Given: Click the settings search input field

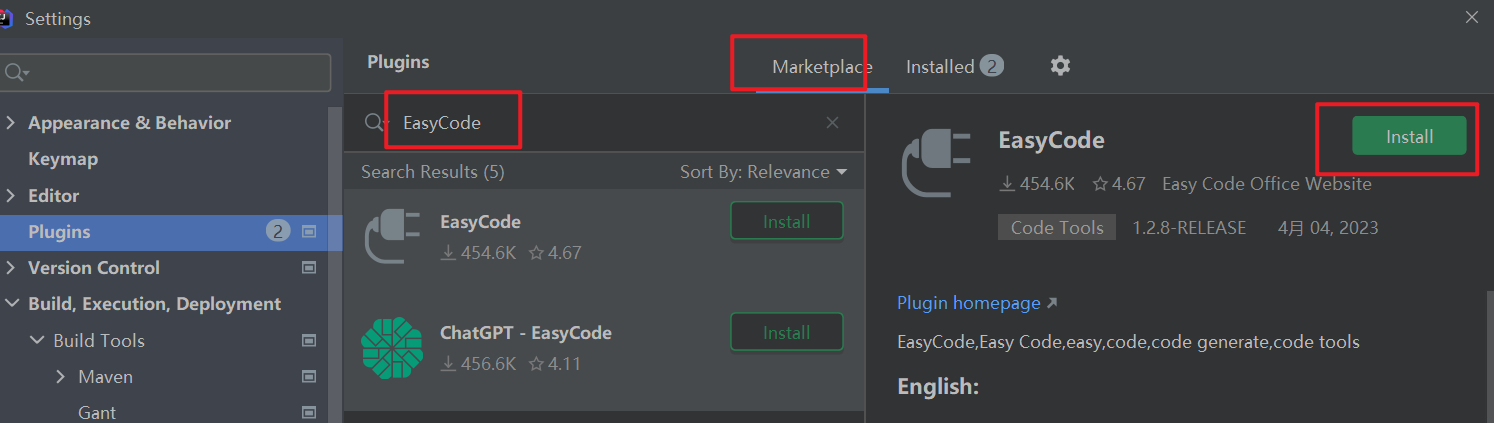Looking at the screenshot, I should click(x=166, y=73).
